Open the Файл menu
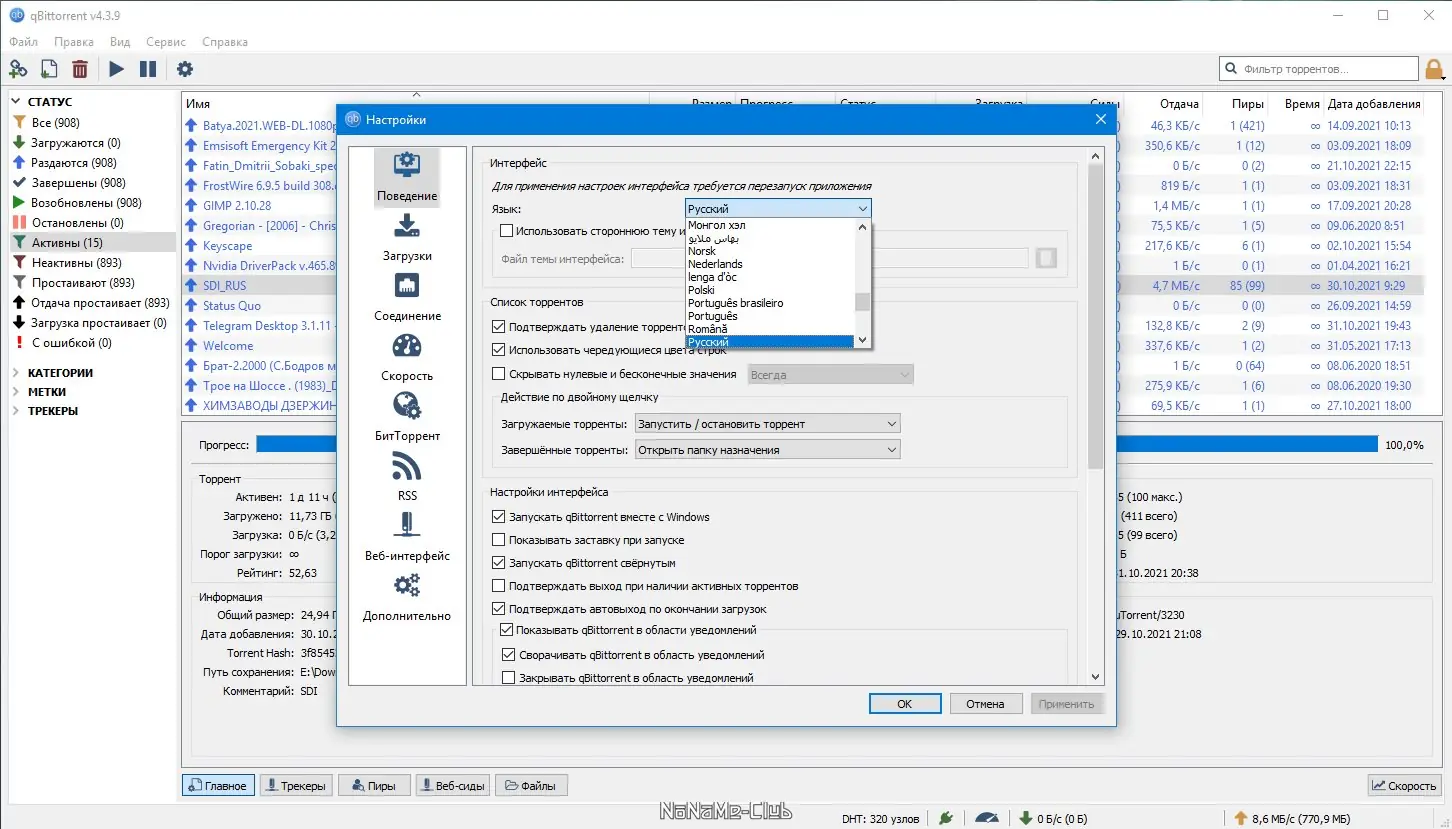 (x=23, y=42)
